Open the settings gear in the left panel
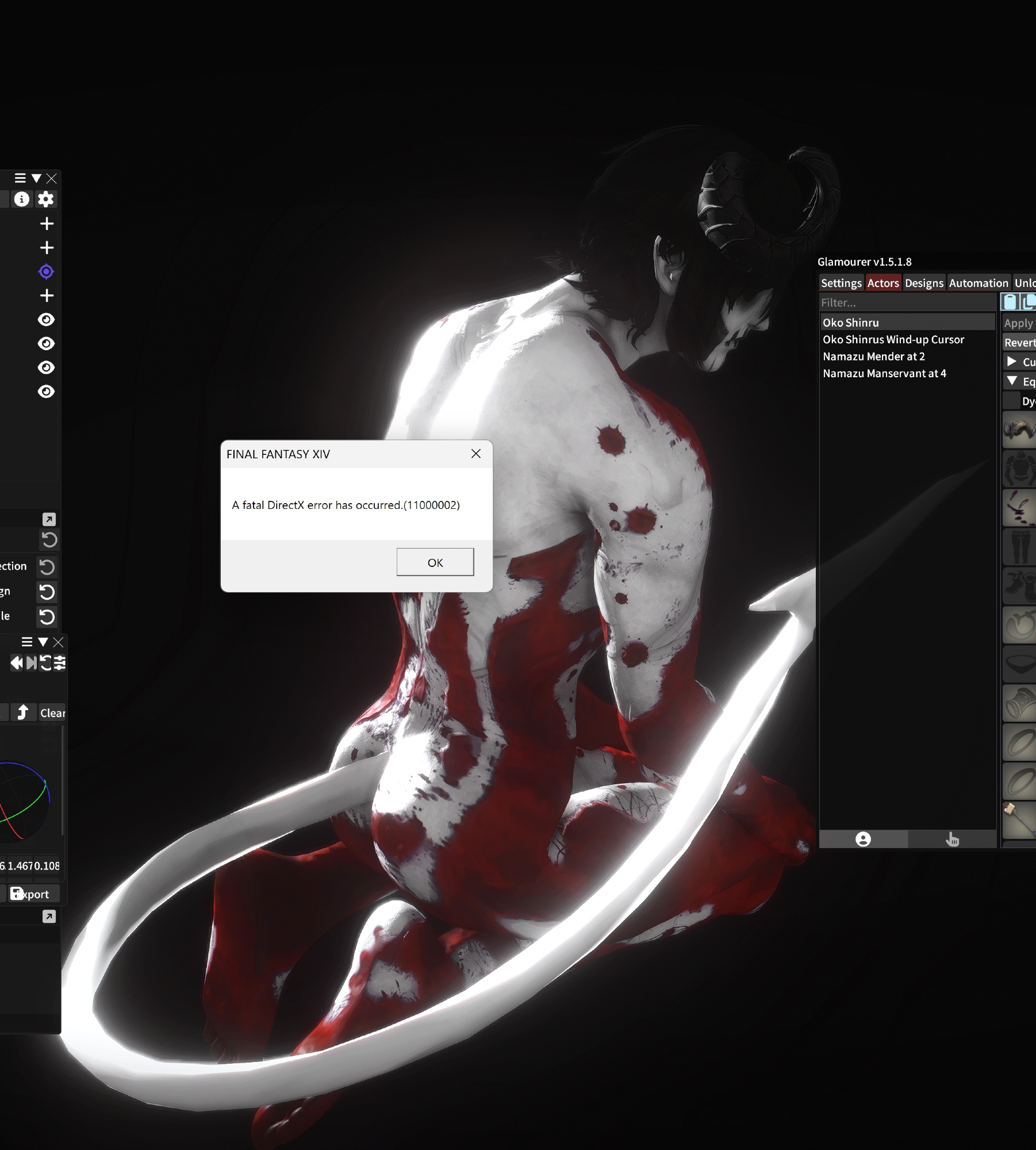This screenshot has height=1150, width=1036. (x=45, y=200)
